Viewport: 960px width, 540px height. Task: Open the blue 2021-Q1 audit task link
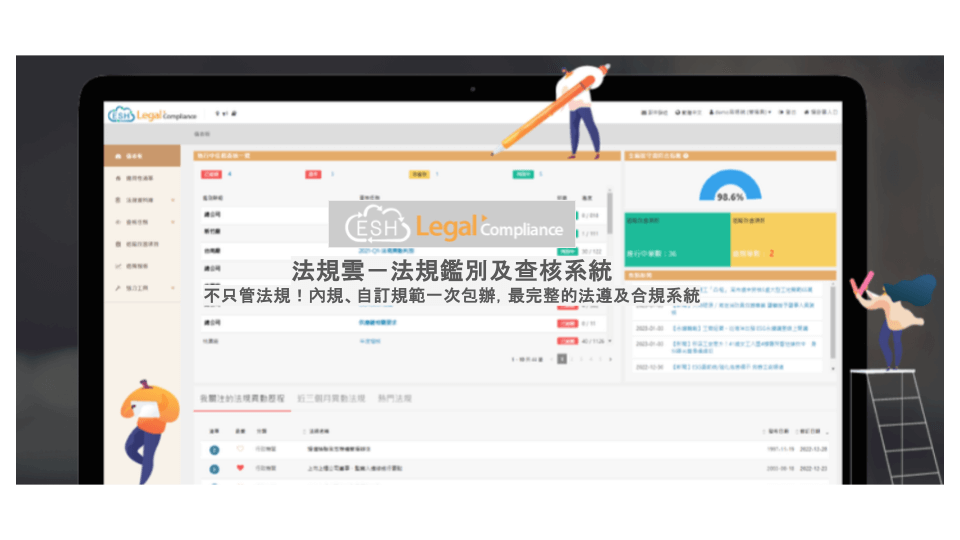[386, 251]
